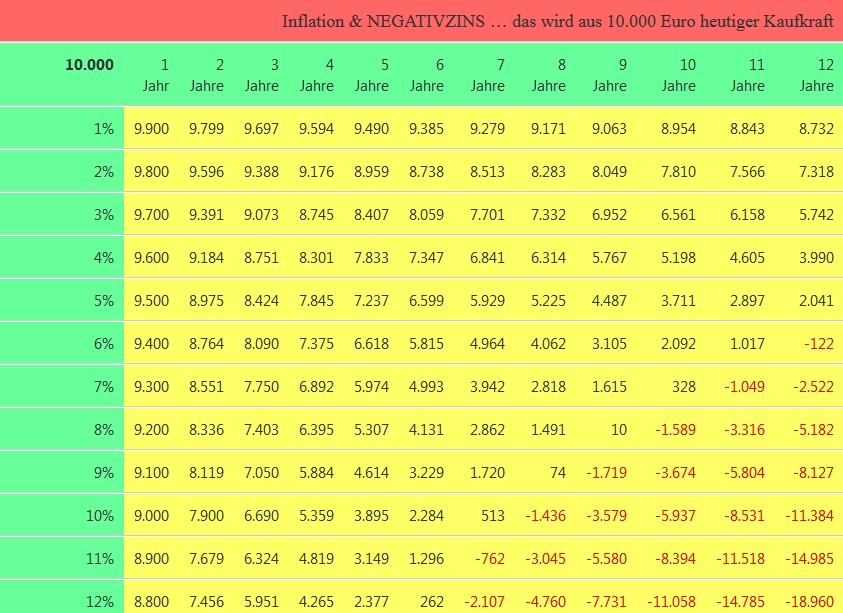Select cell '8.301' in the 4% row

(317, 258)
